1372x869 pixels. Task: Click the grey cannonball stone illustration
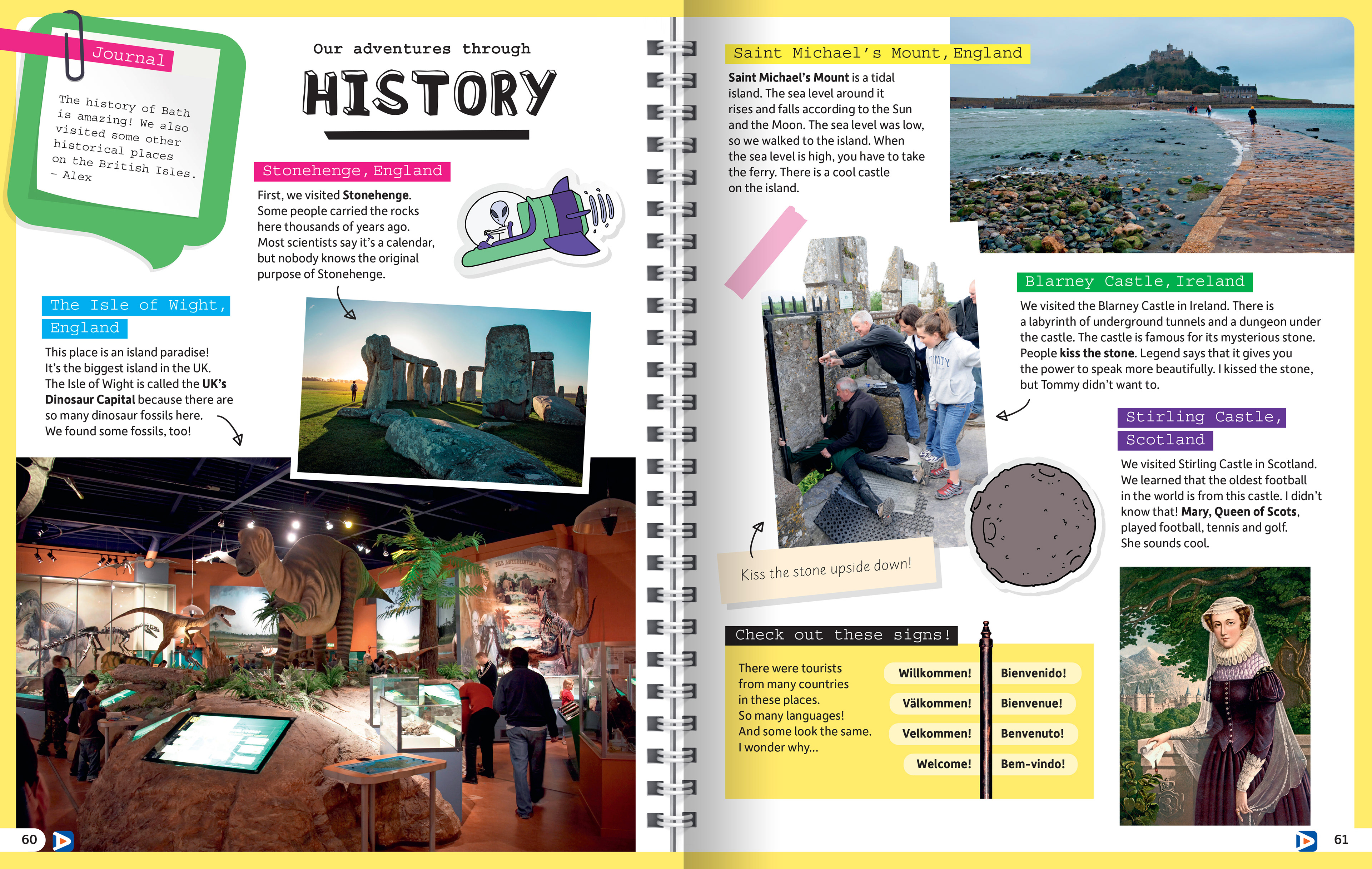(1033, 525)
